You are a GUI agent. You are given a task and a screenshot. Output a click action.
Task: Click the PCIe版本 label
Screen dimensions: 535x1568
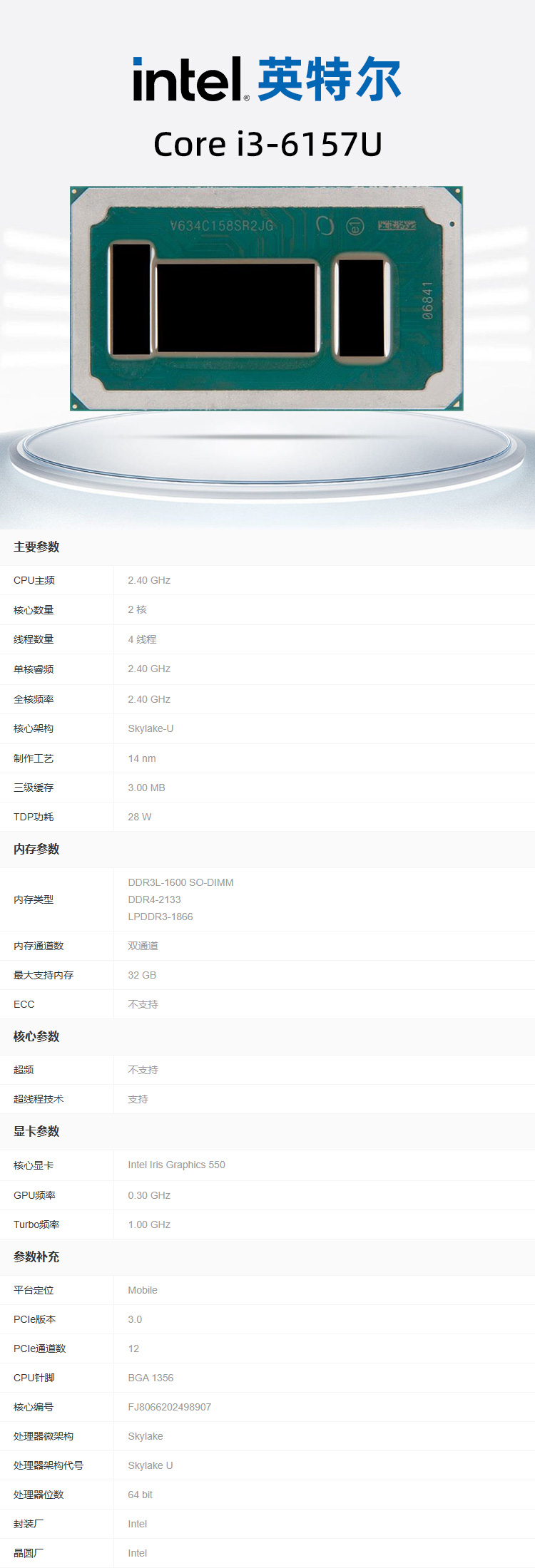tap(35, 1319)
